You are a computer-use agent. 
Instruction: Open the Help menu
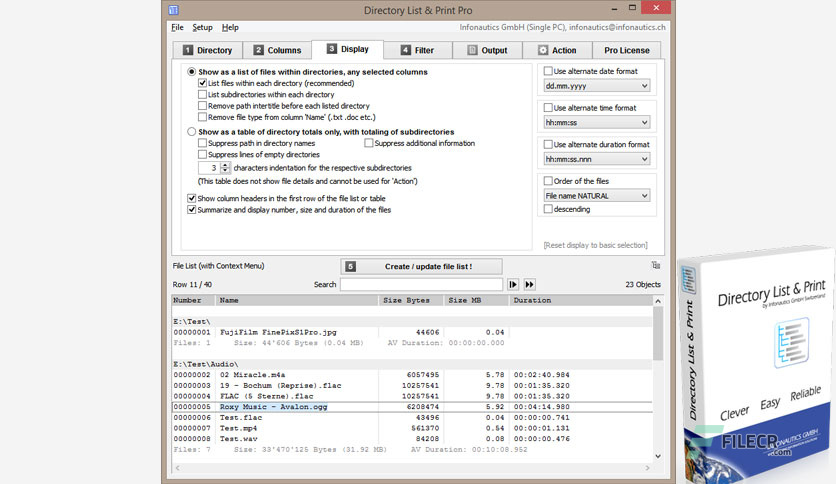(230, 27)
